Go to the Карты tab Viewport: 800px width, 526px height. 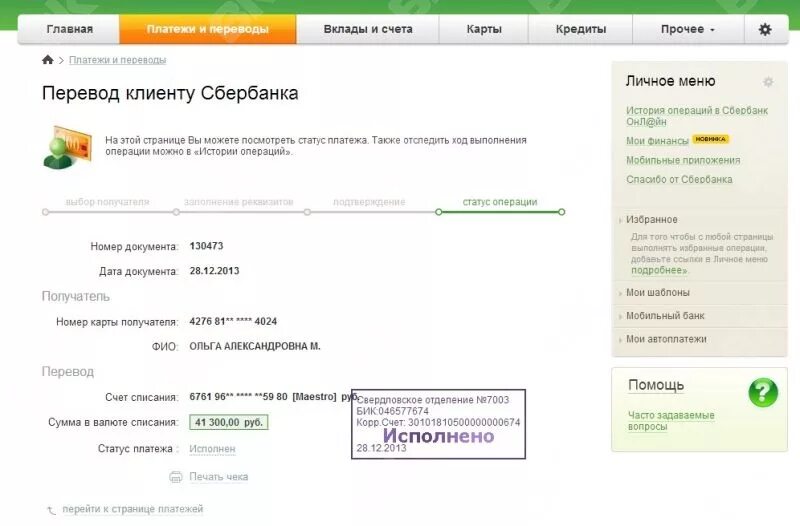[x=484, y=29]
